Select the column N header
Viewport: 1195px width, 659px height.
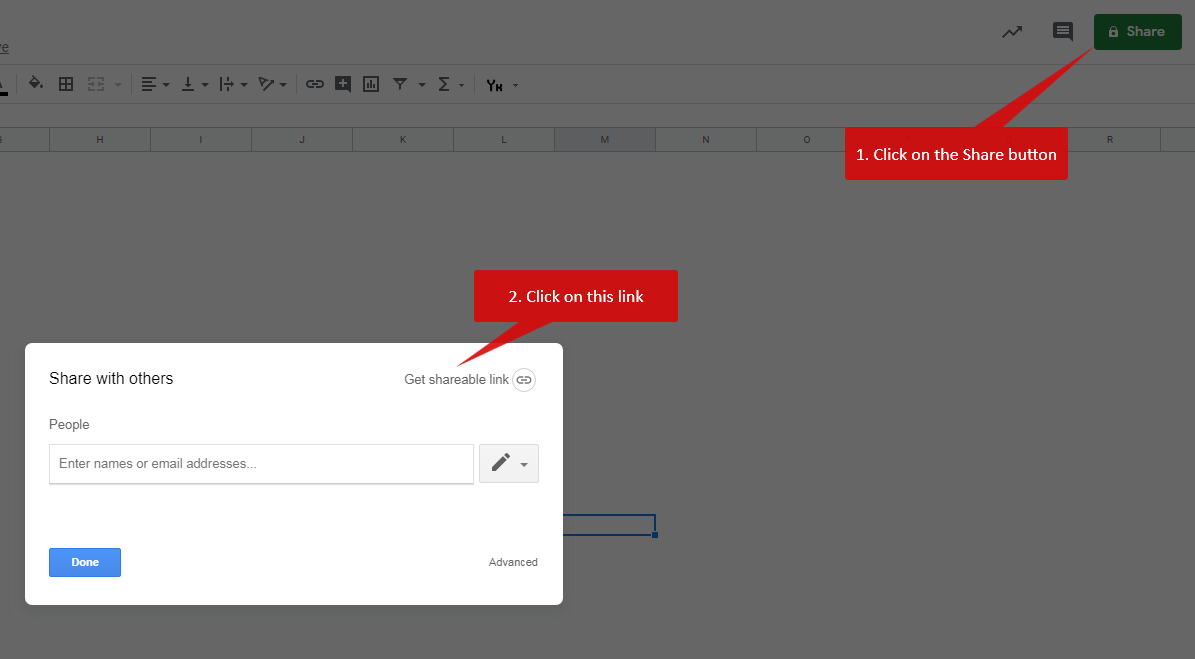(706, 139)
